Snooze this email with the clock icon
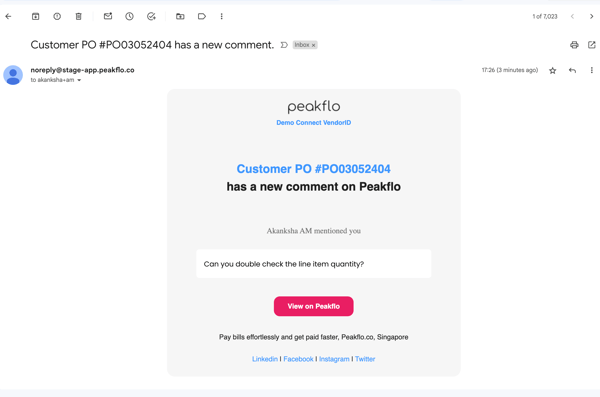The height and width of the screenshot is (397, 600). coord(129,16)
